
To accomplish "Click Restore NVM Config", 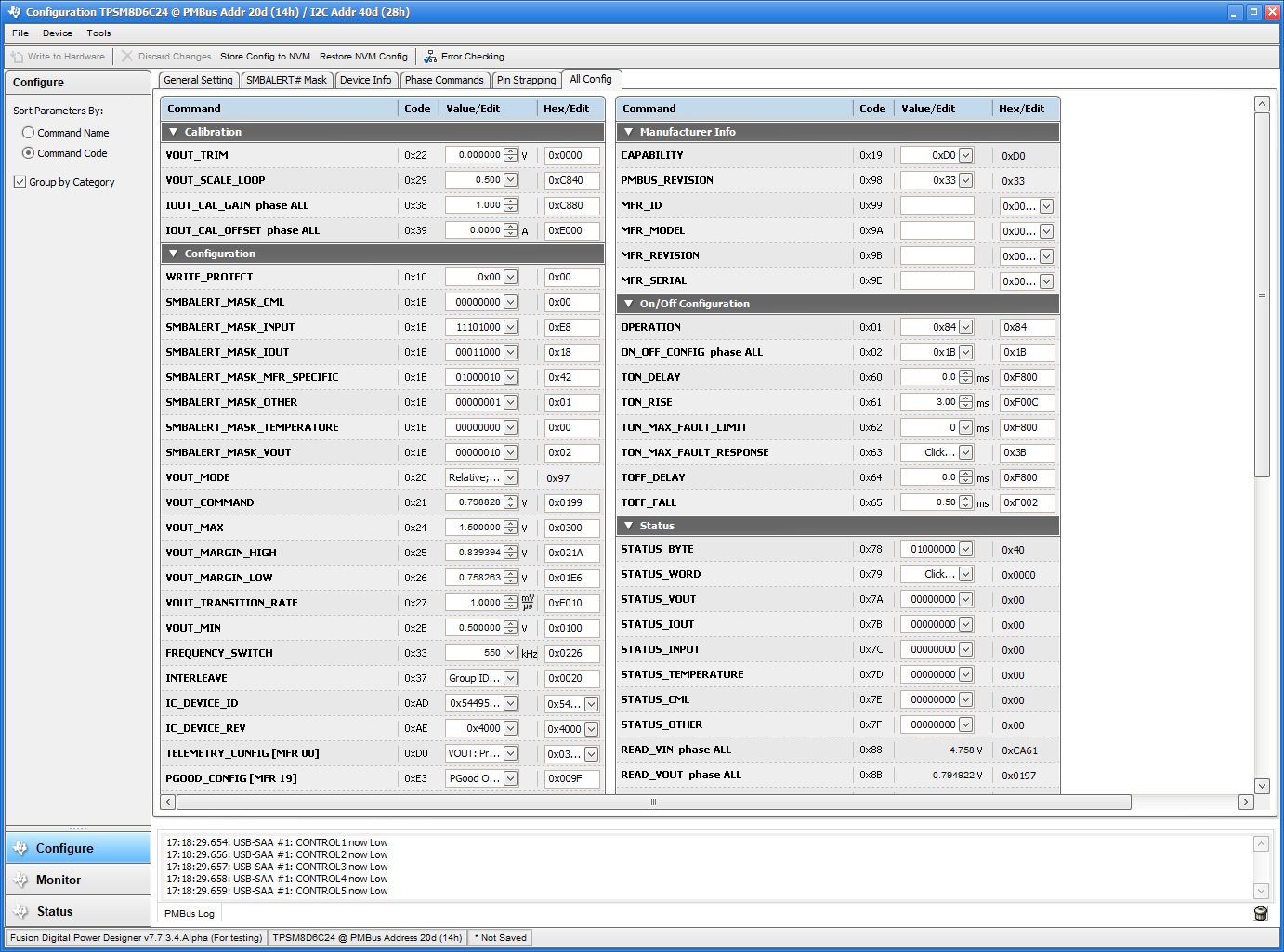I will coord(364,56).
